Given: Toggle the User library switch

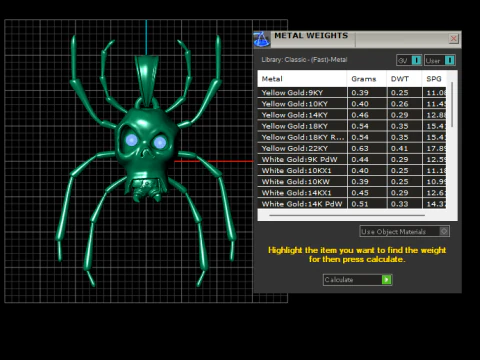Looking at the screenshot, I should click(440, 60).
